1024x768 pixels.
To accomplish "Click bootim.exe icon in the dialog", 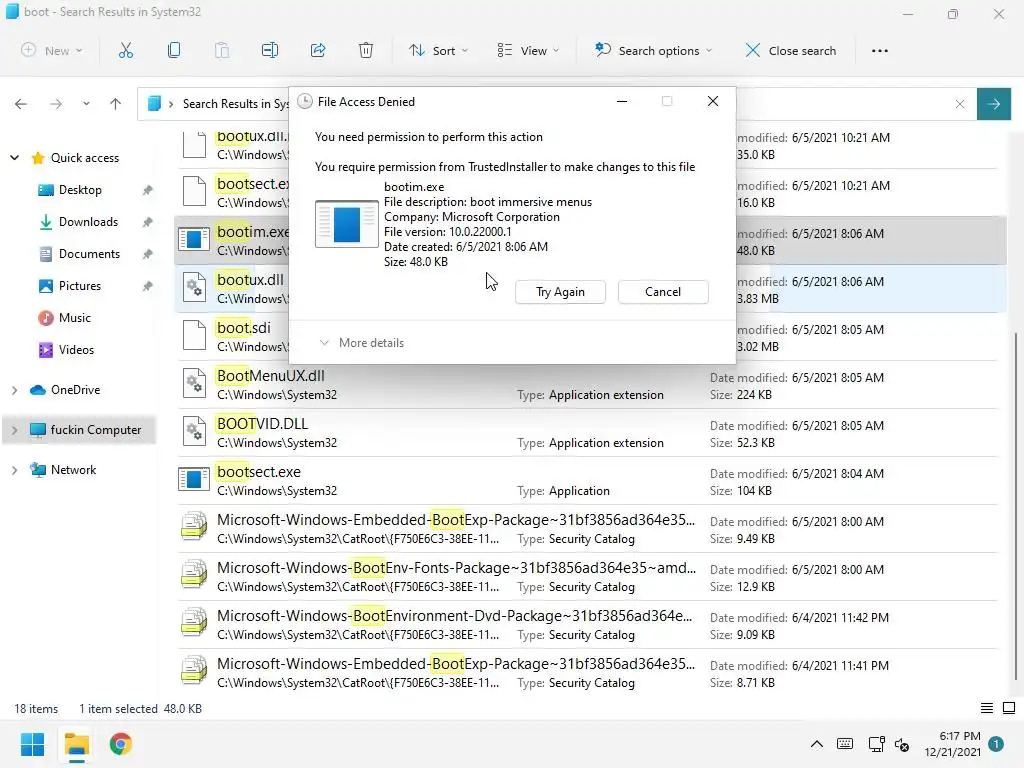I will coord(347,223).
